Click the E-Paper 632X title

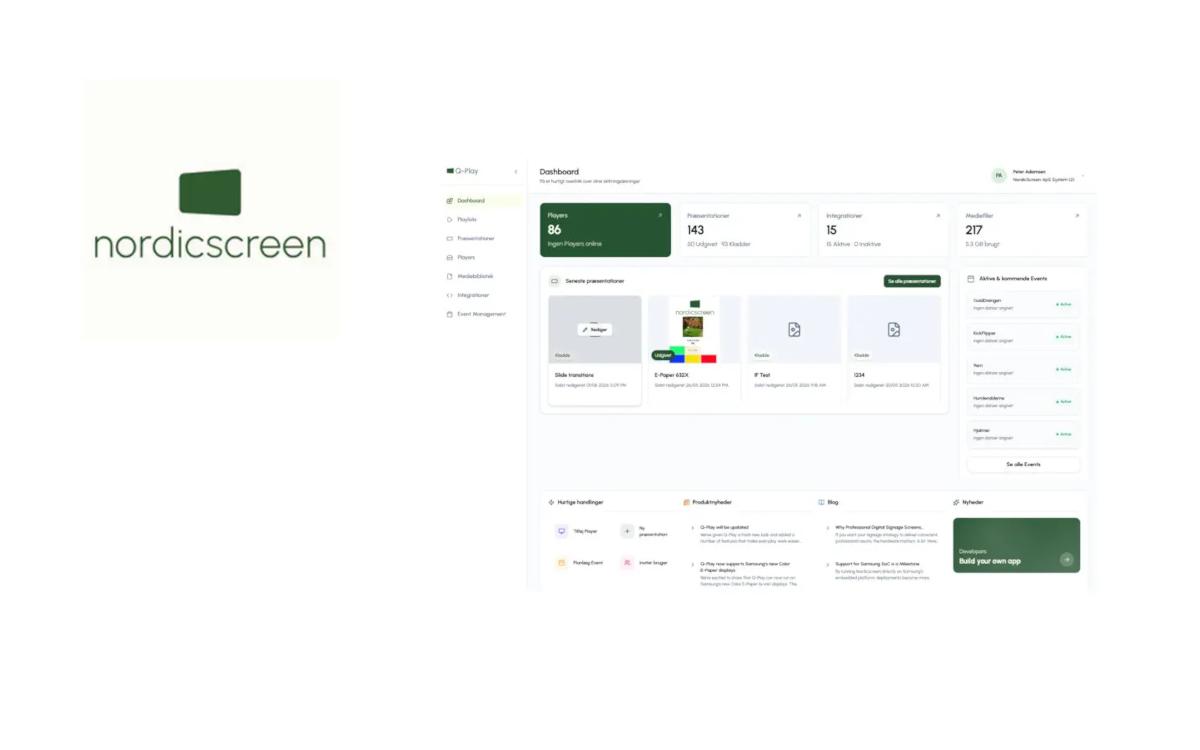pos(672,375)
